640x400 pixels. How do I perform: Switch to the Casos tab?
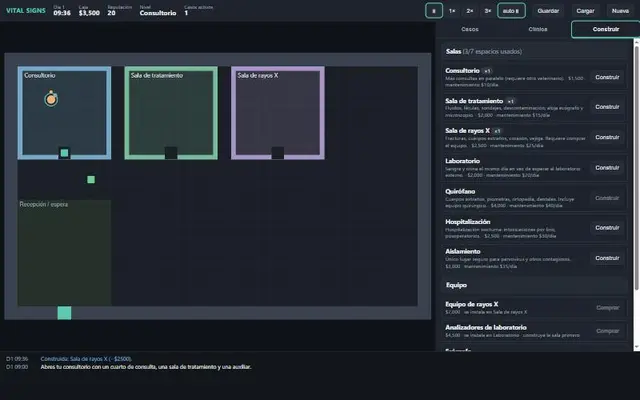[x=469, y=29]
